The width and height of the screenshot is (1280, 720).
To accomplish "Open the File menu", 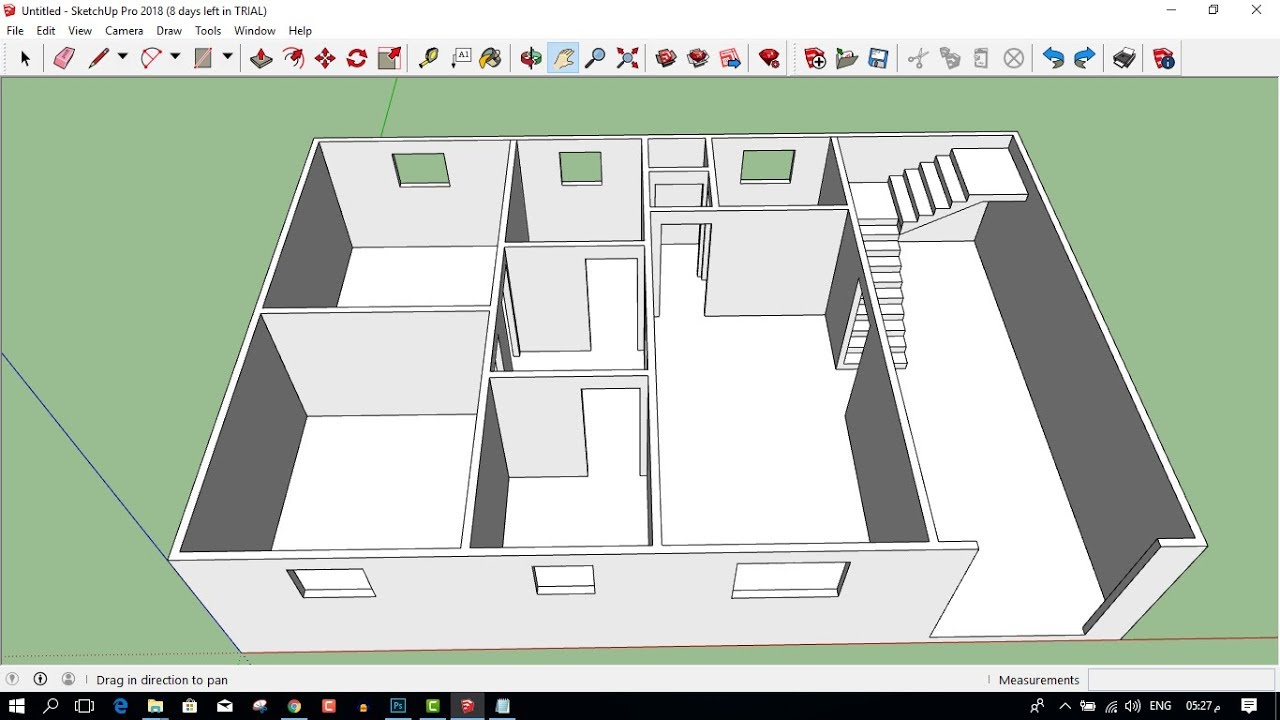I will 15,31.
